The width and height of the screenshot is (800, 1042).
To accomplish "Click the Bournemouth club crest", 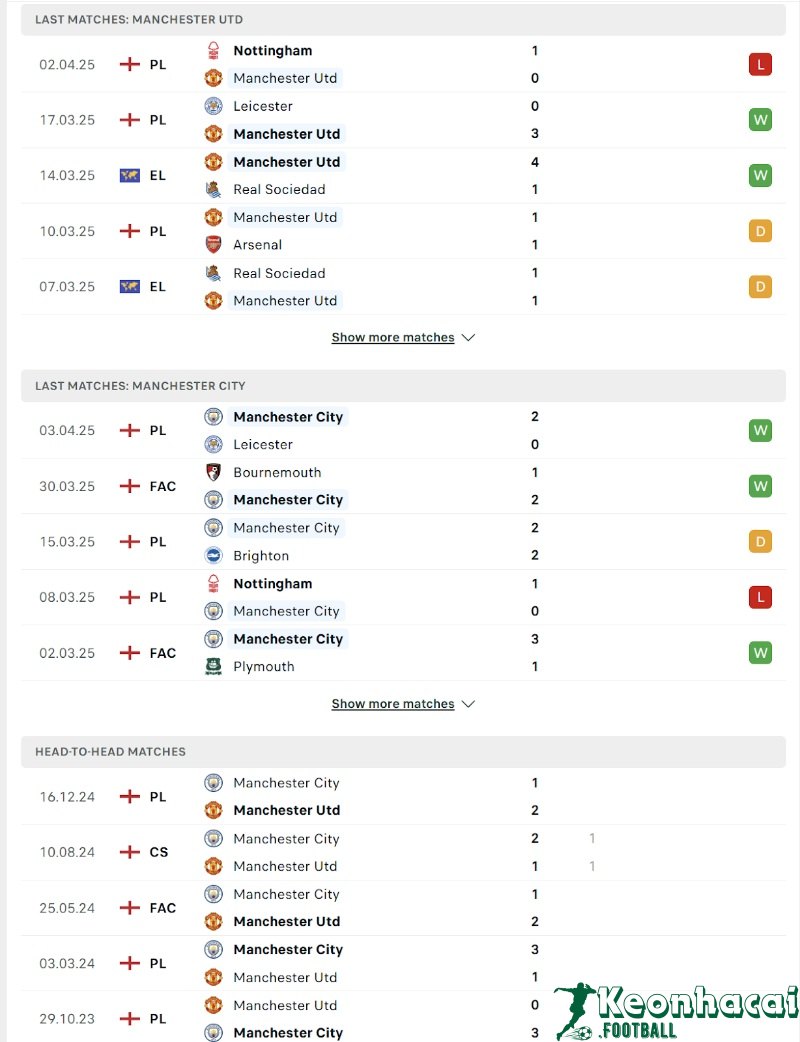I will tap(213, 473).
